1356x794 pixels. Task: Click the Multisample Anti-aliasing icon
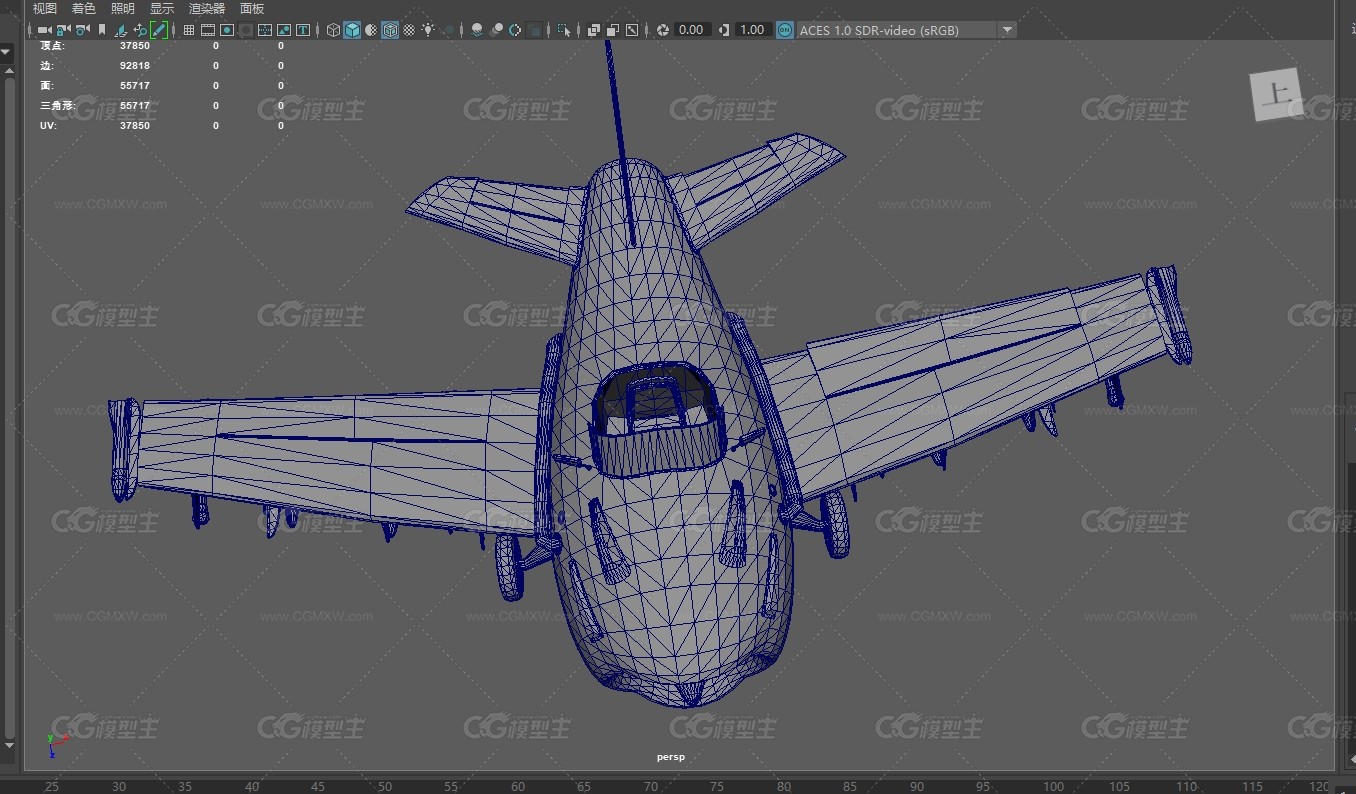click(x=514, y=30)
